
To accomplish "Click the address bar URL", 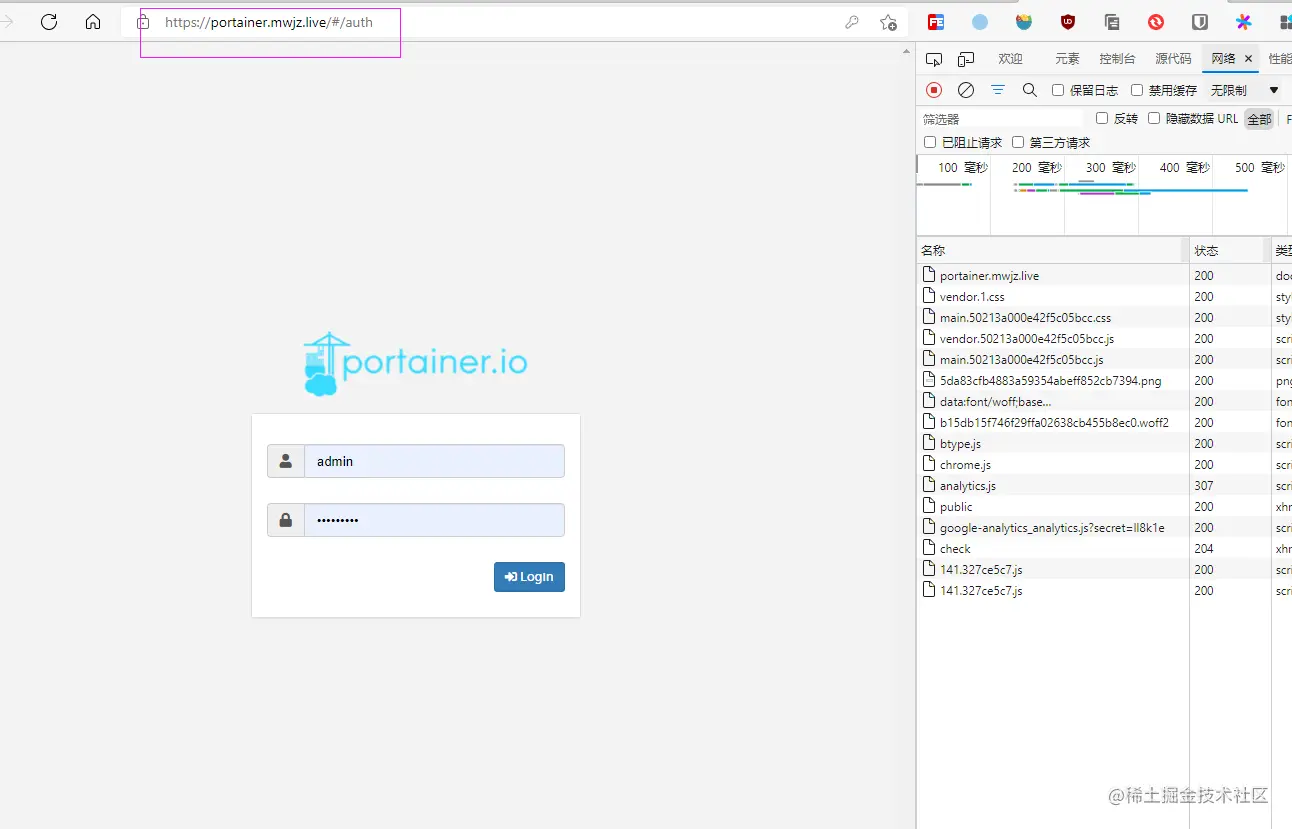I will tap(269, 22).
